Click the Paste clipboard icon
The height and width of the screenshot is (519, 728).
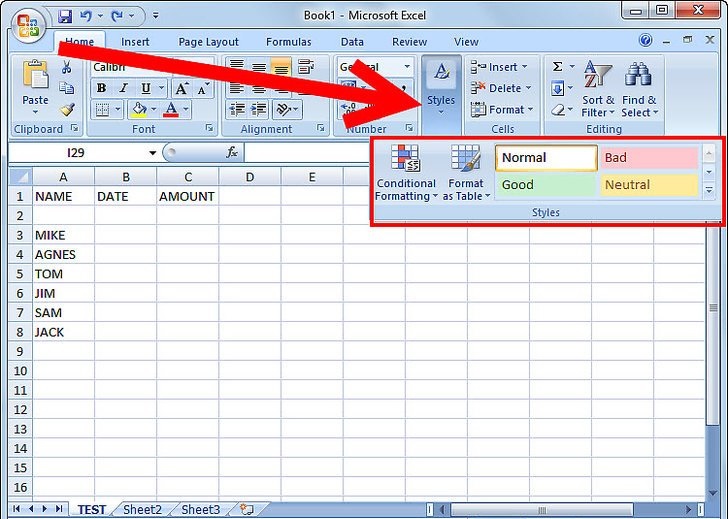click(35, 75)
